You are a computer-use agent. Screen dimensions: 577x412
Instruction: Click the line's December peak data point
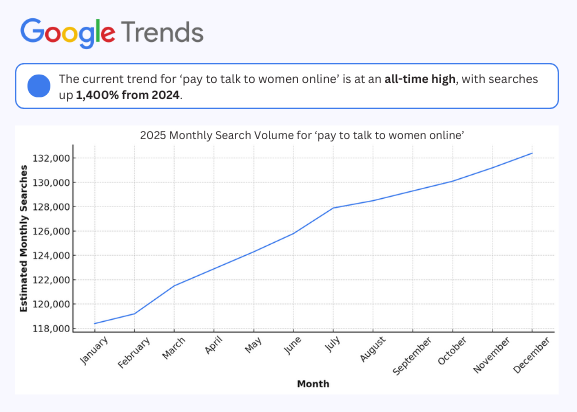pos(532,153)
